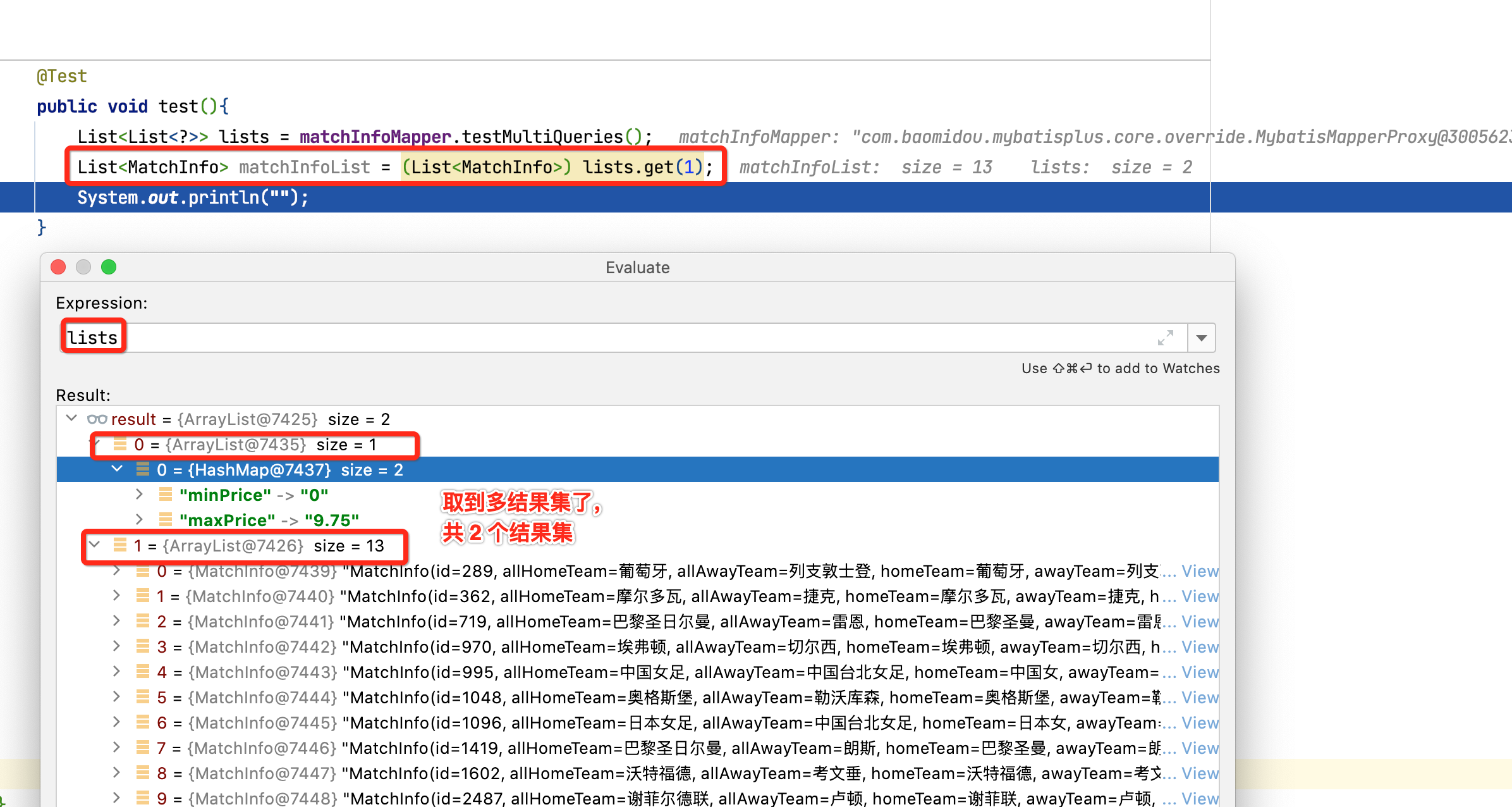Viewport: 1512px width, 807px height.
Task: Click the node icon of HashMap@7437
Action: pyautogui.click(x=142, y=469)
